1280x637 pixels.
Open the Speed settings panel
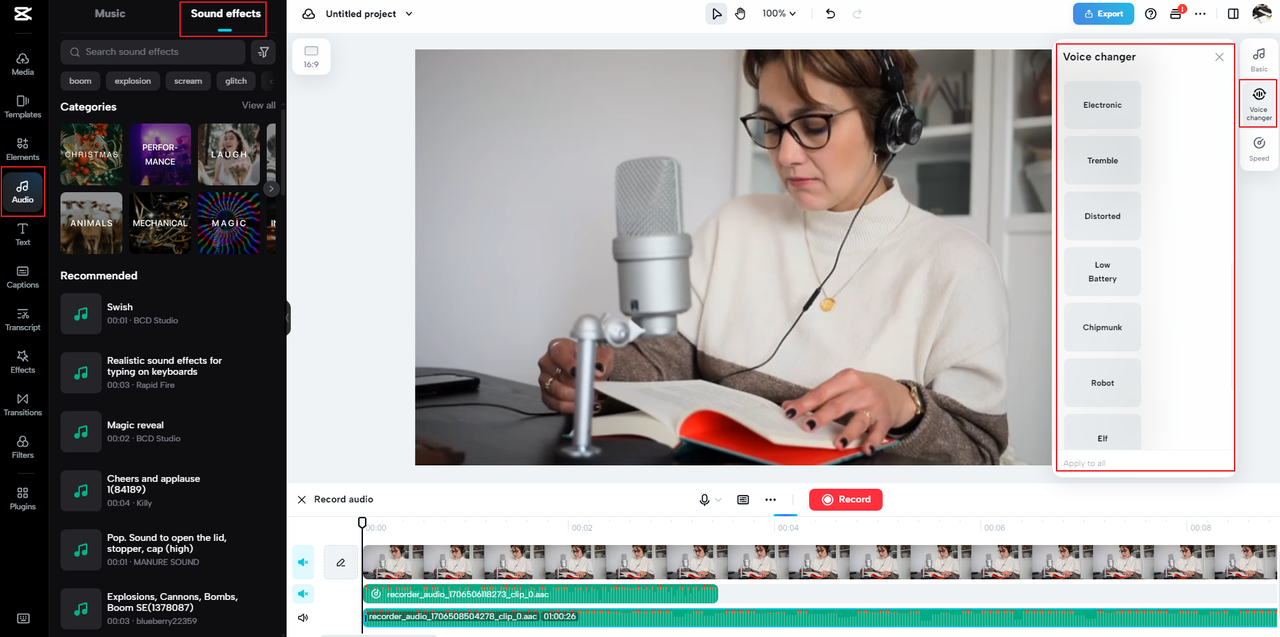pos(1259,149)
